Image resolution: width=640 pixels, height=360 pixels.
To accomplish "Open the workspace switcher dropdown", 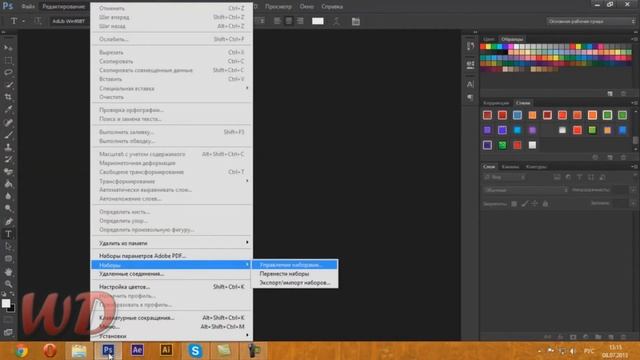I will [x=591, y=21].
